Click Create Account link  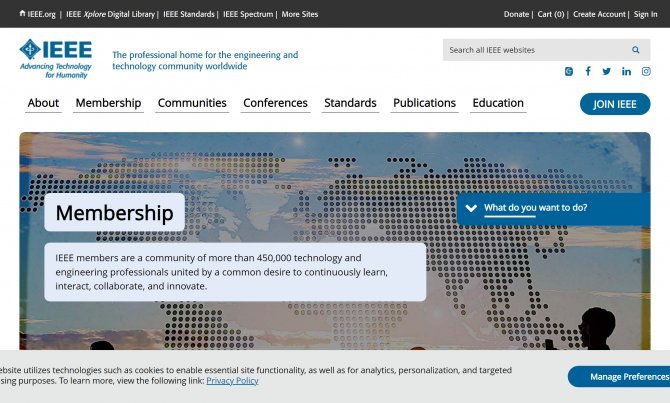(x=599, y=14)
